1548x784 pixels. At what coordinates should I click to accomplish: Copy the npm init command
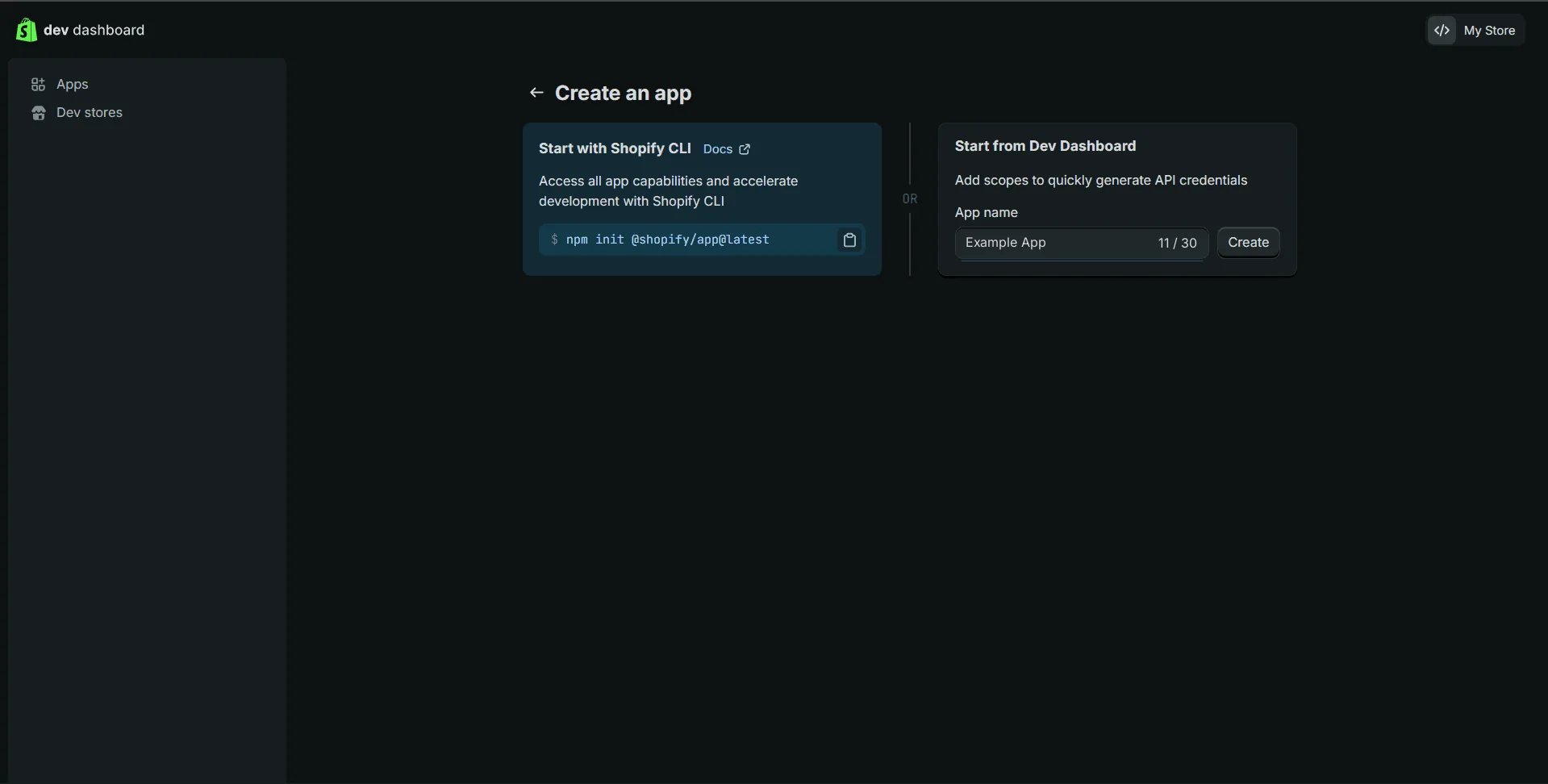(x=849, y=240)
